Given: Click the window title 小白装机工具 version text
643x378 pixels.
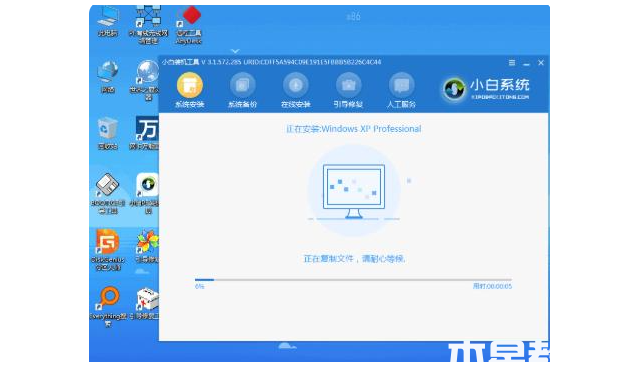Looking at the screenshot, I should coord(271,62).
